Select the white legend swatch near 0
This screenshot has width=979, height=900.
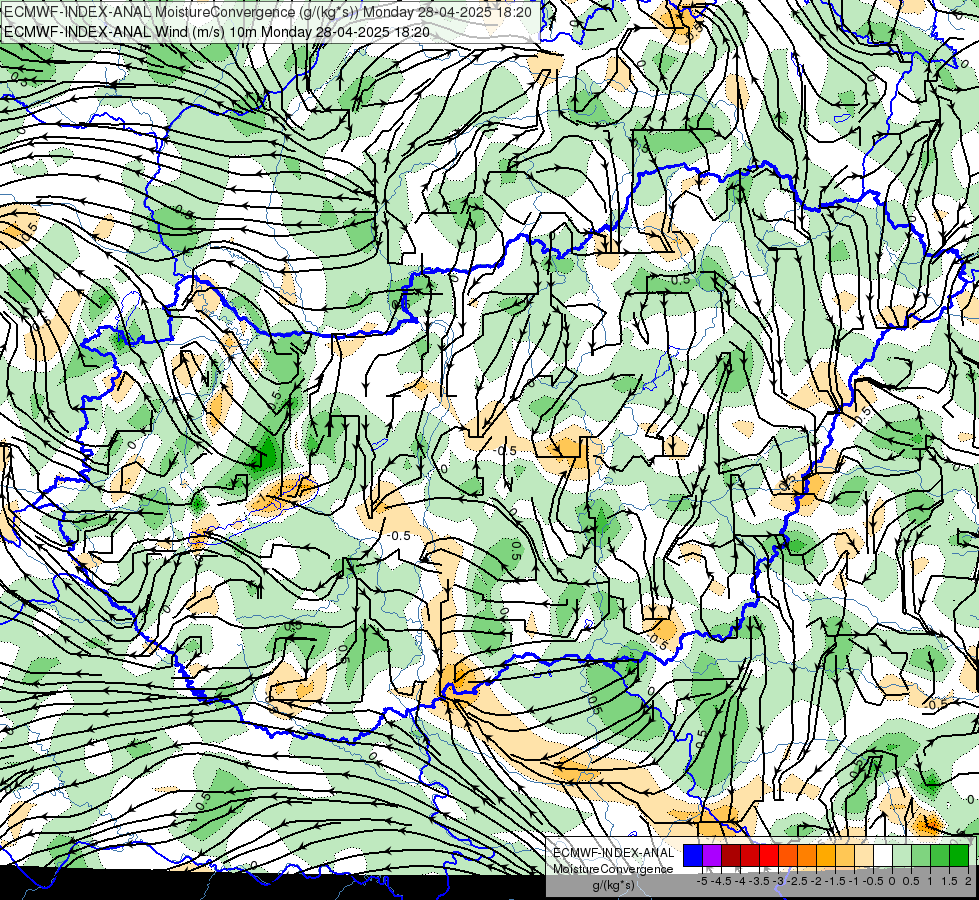pyautogui.click(x=883, y=855)
